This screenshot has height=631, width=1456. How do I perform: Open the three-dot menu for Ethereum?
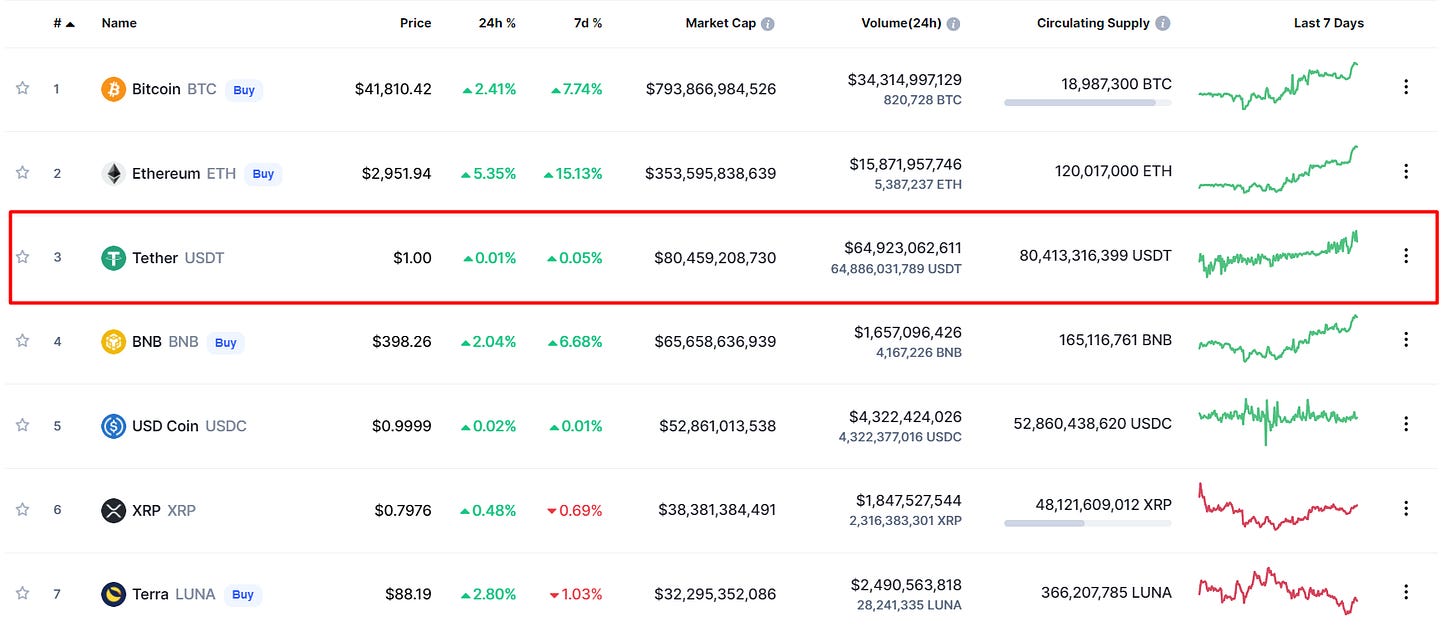1406,171
